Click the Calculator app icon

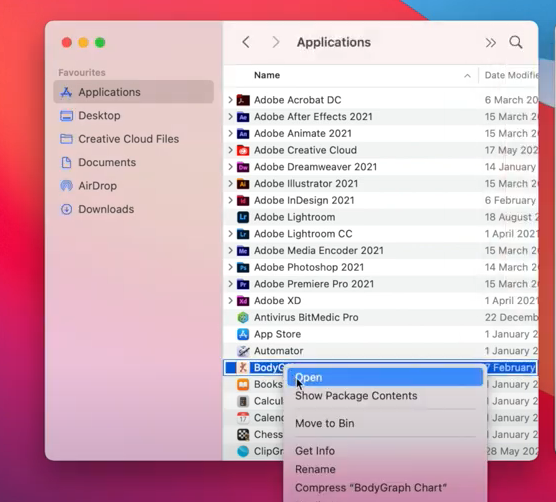243,401
